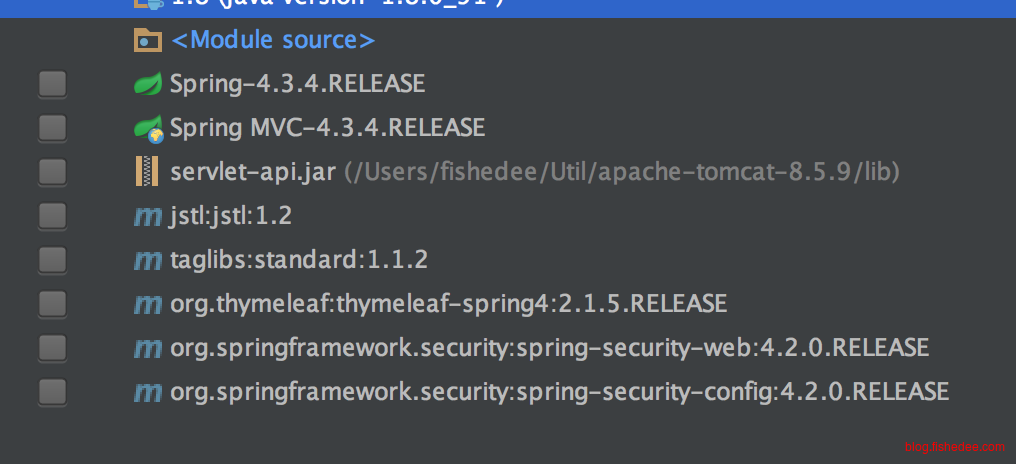Click the Spring MVC leaf-with-globe icon
Image resolution: width=1016 pixels, height=464 pixels.
[148, 128]
